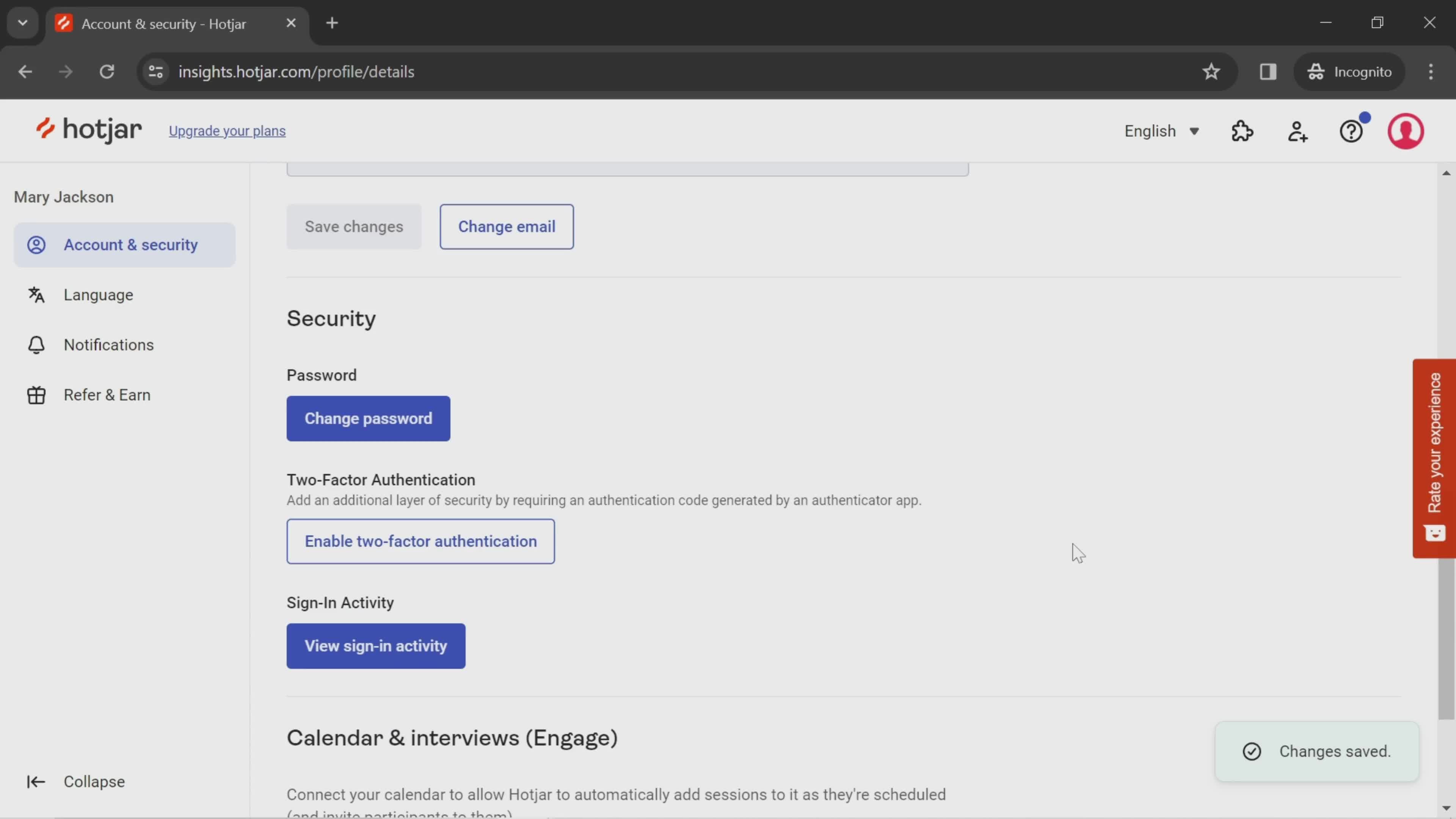Click Change password button
This screenshot has height=819, width=1456.
point(369,418)
